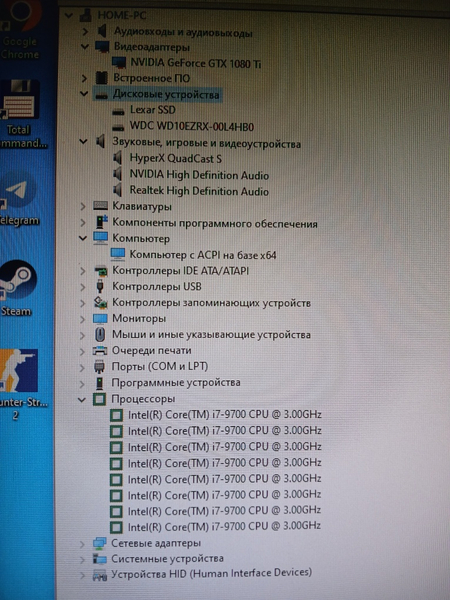Image resolution: width=450 pixels, height=600 pixels.
Task: Expand the Сетевые адаптеры category
Action: (82, 544)
